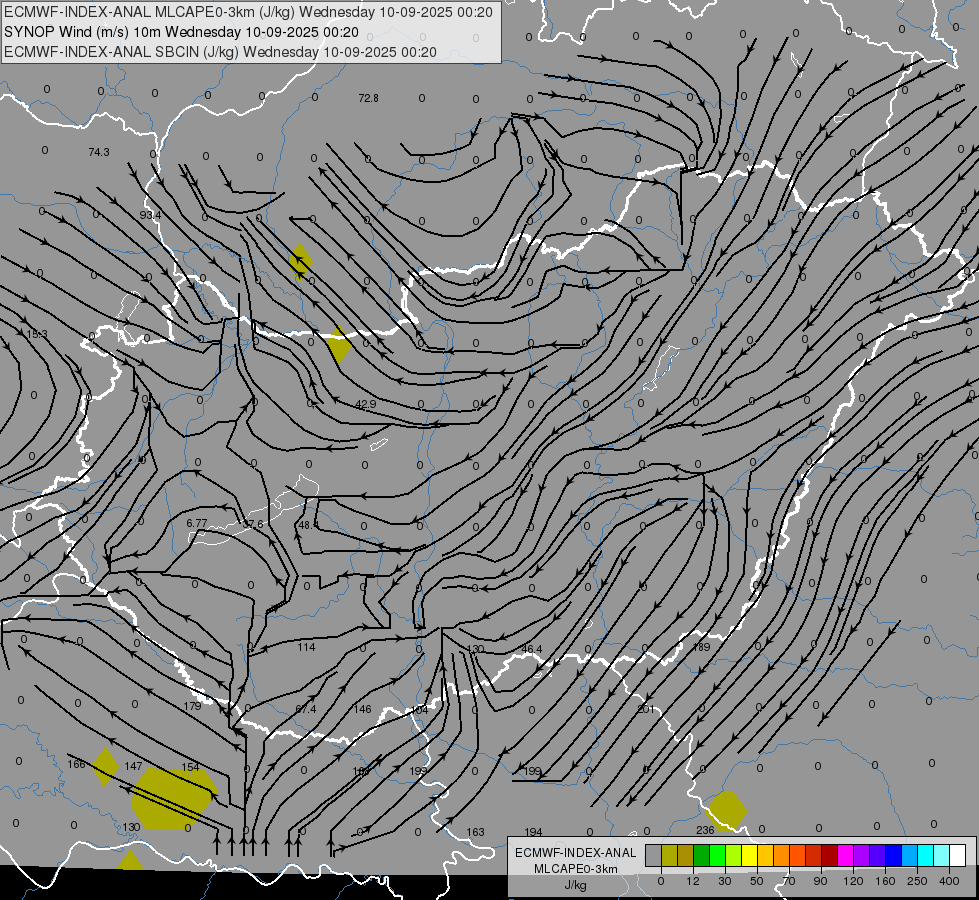The image size is (979, 900).
Task: Click the map value 93.4
Action: coord(150,215)
